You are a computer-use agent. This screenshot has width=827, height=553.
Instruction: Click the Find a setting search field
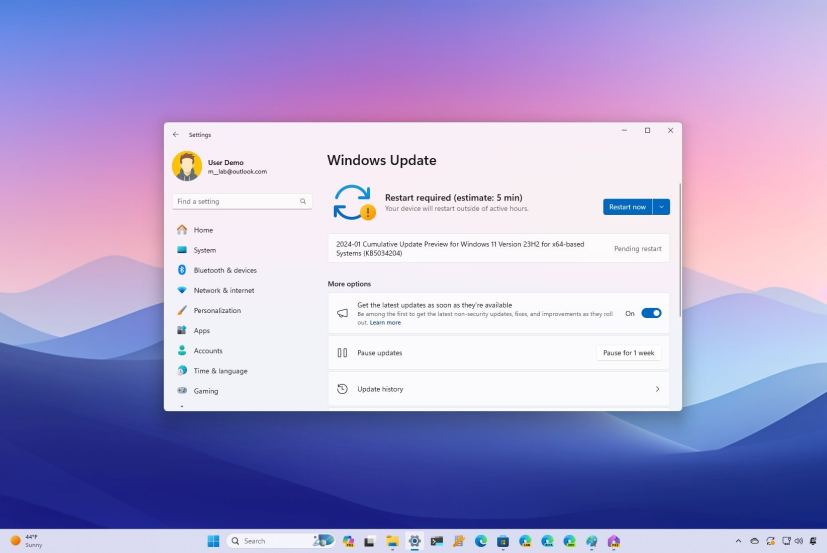[236, 201]
